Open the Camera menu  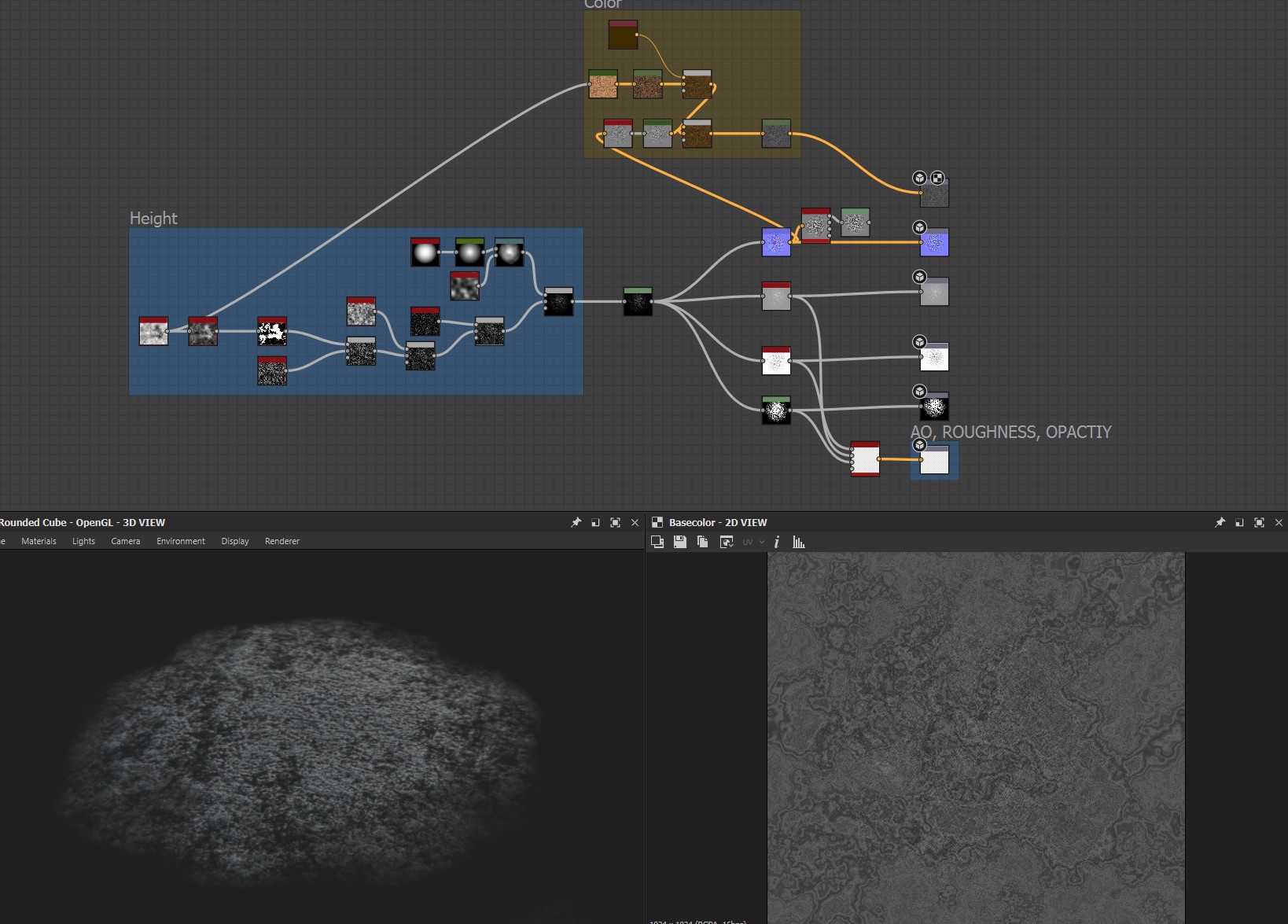(125, 541)
